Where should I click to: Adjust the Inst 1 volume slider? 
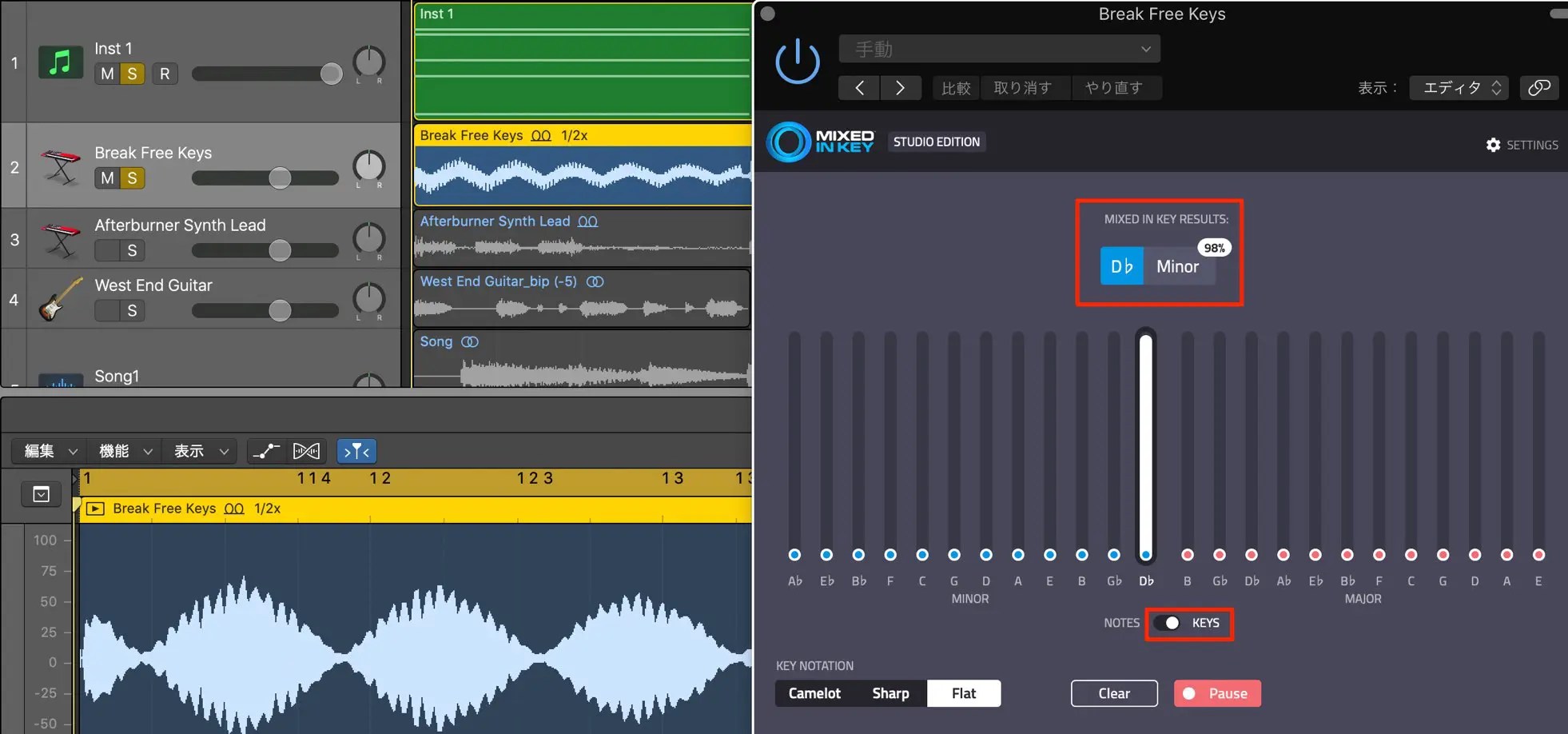click(x=267, y=74)
